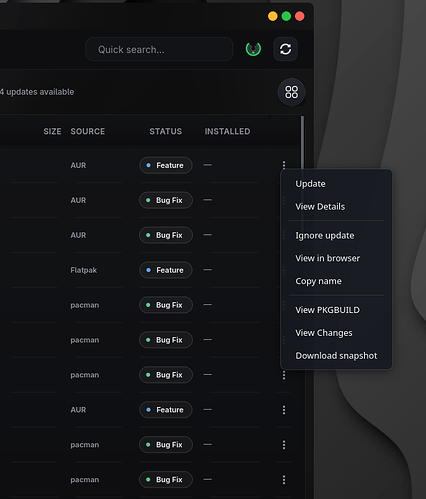Open the three-dot menu for first AUR row
This screenshot has width=426, height=499.
[284, 164]
